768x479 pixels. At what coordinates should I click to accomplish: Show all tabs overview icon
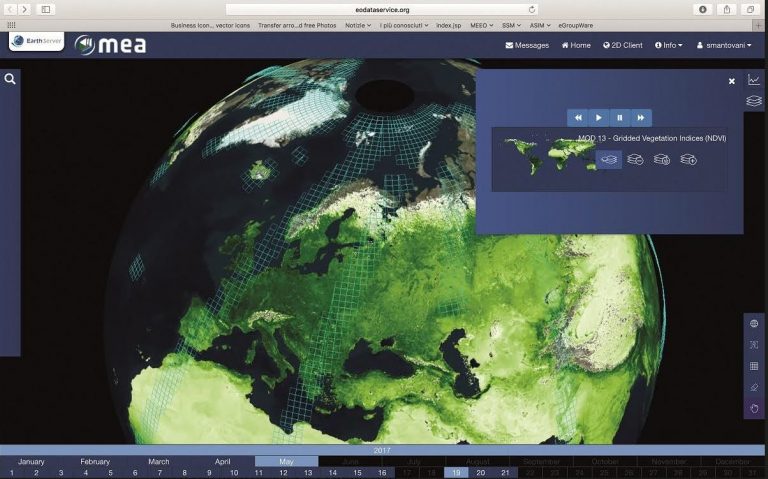coord(750,9)
